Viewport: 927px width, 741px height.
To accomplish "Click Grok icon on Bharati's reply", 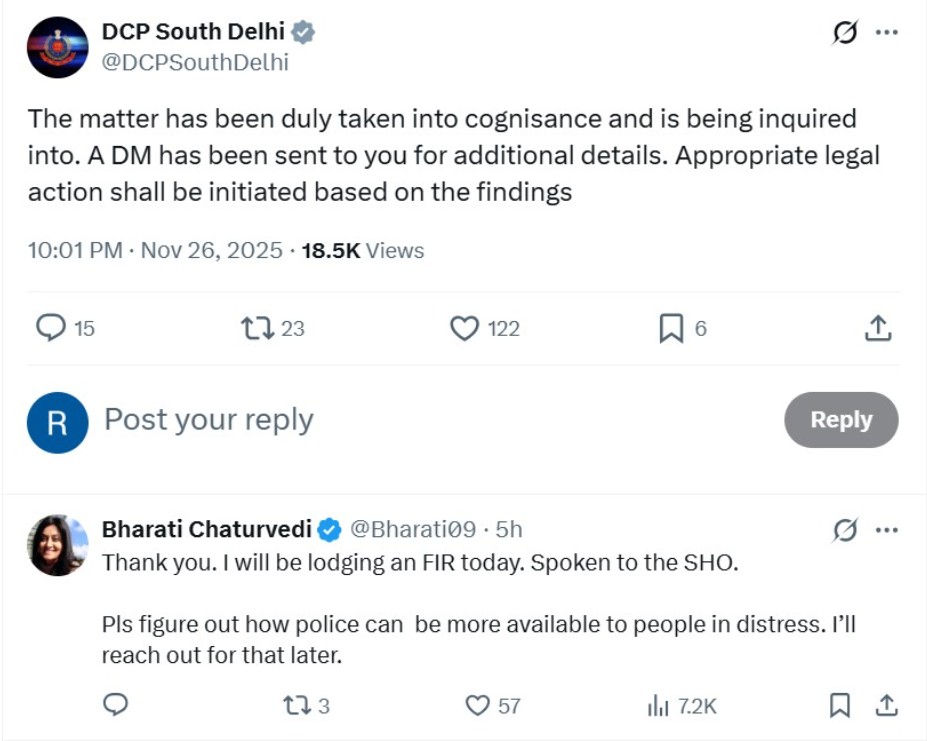I will 845,530.
